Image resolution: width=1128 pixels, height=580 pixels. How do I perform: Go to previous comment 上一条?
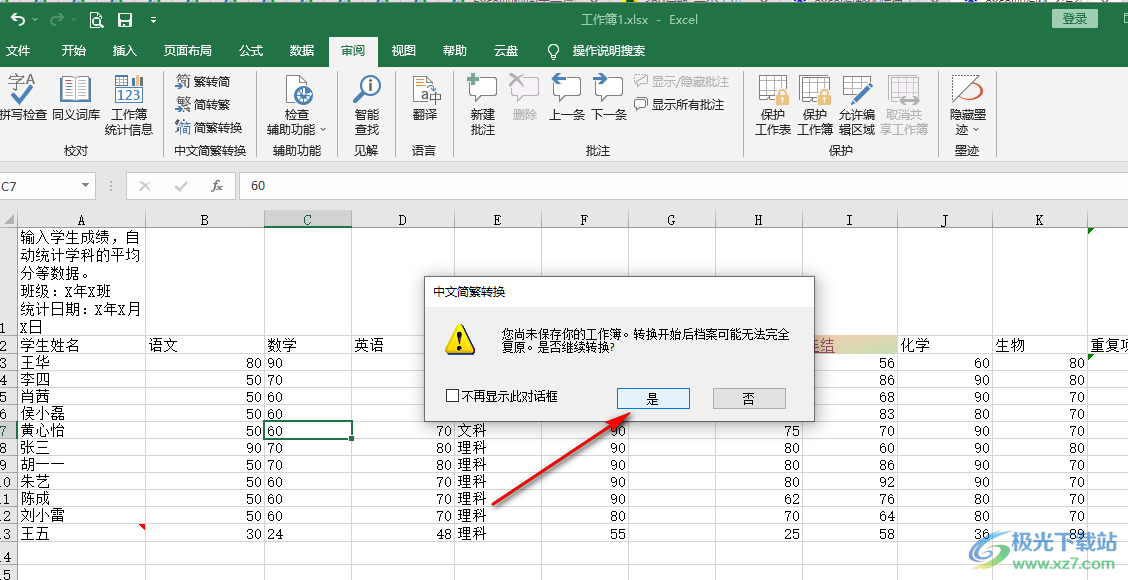coord(567,98)
